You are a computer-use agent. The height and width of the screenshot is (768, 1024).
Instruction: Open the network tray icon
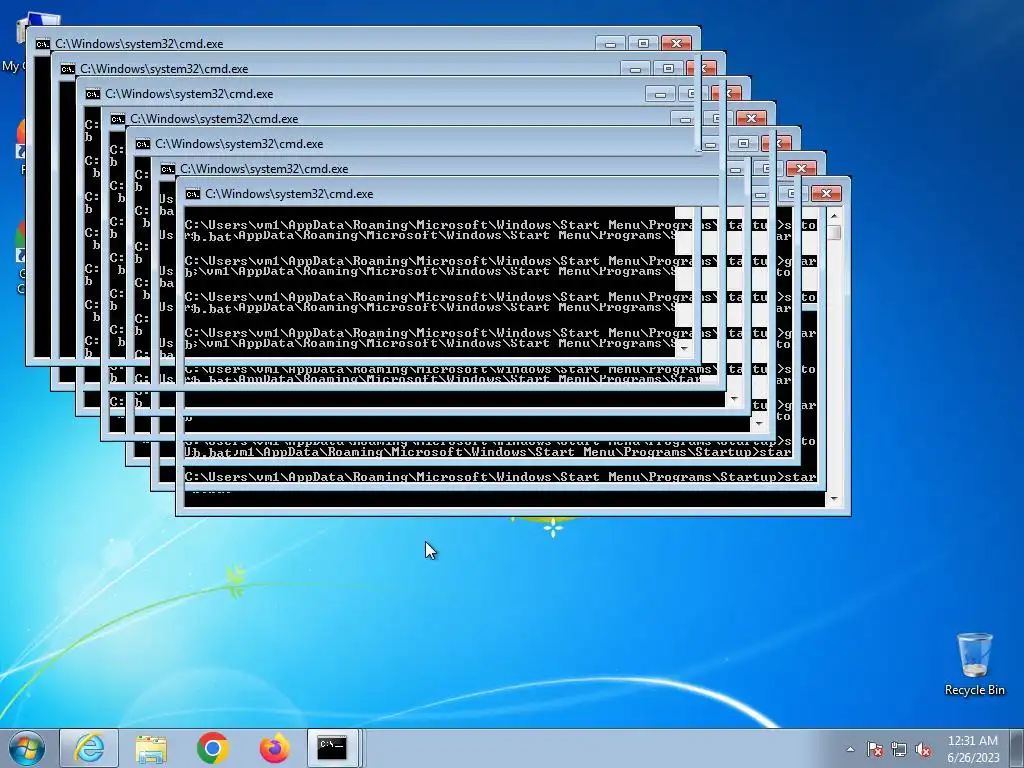[x=899, y=749]
